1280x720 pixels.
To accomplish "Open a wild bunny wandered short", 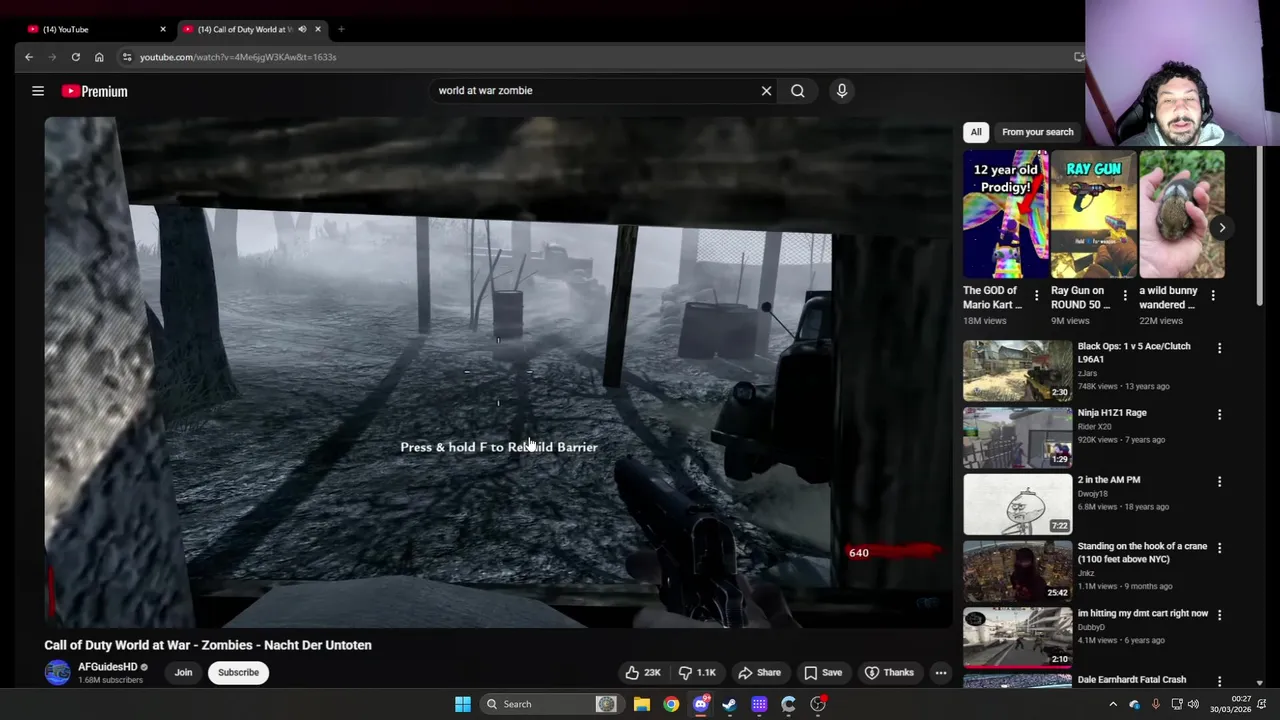I will click(x=1181, y=215).
